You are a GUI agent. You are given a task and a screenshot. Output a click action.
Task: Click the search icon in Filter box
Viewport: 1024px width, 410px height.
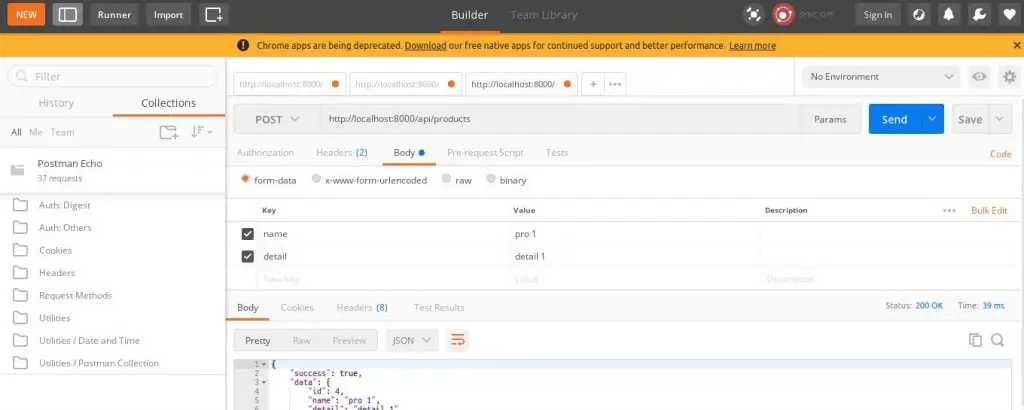pyautogui.click(x=22, y=76)
